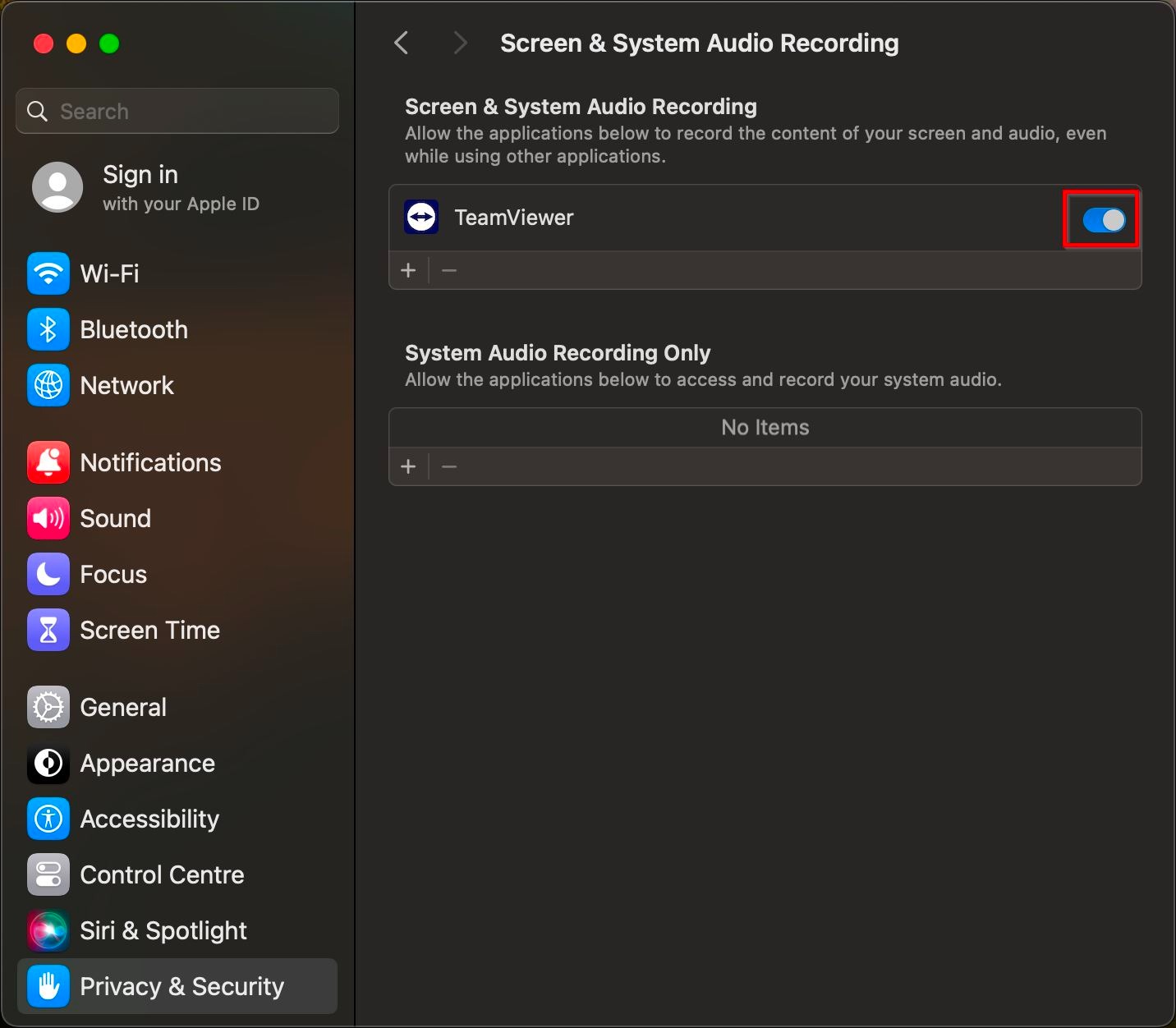Click the TeamViewer app icon
This screenshot has height=1028, width=1176.
[421, 218]
